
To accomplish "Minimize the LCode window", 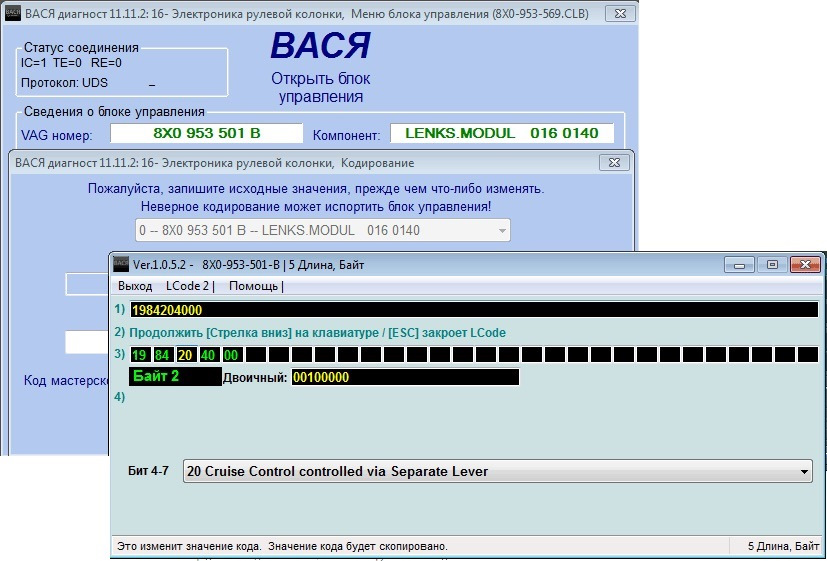I will click(739, 264).
